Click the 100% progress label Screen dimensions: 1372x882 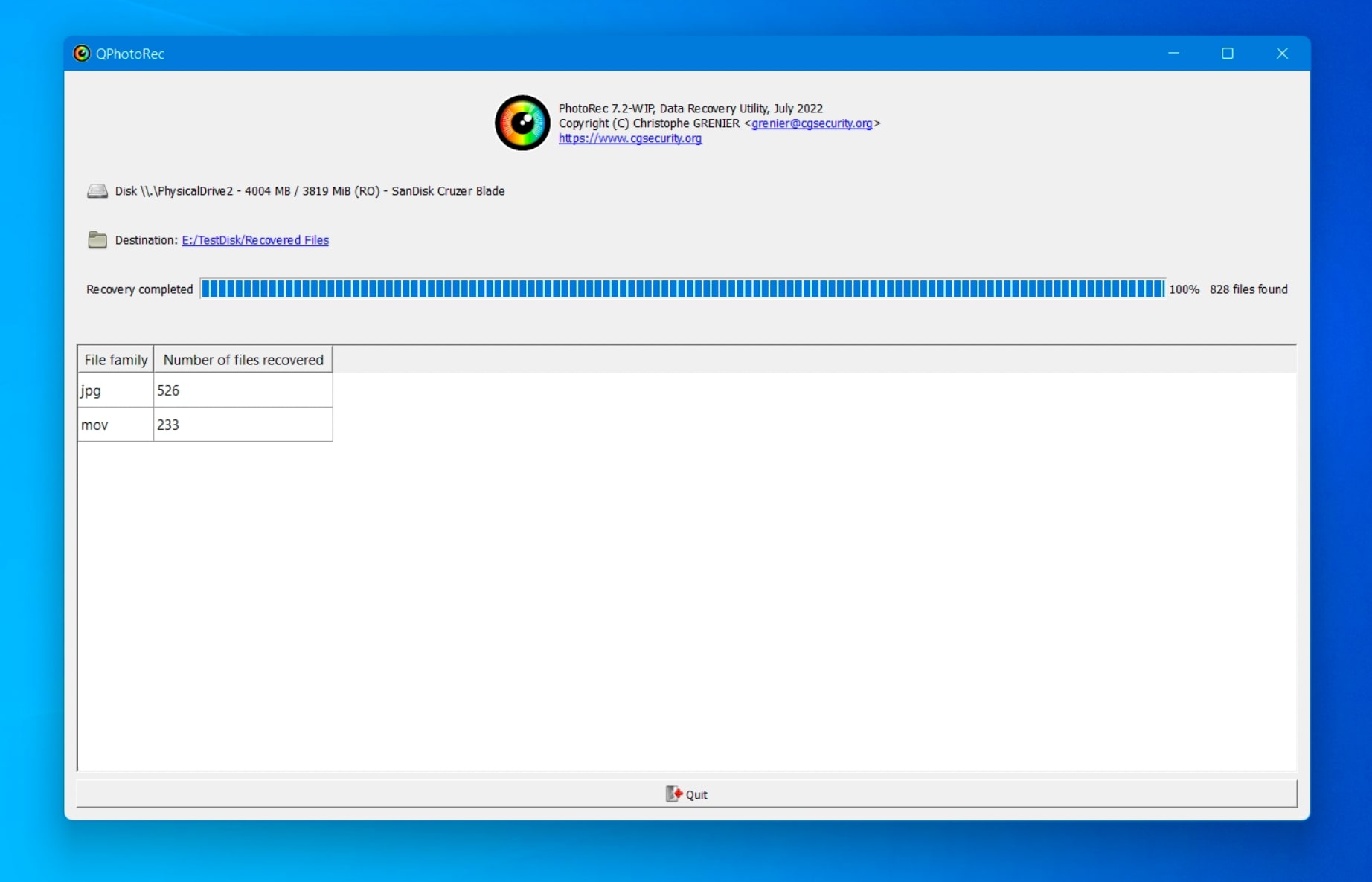(1184, 289)
